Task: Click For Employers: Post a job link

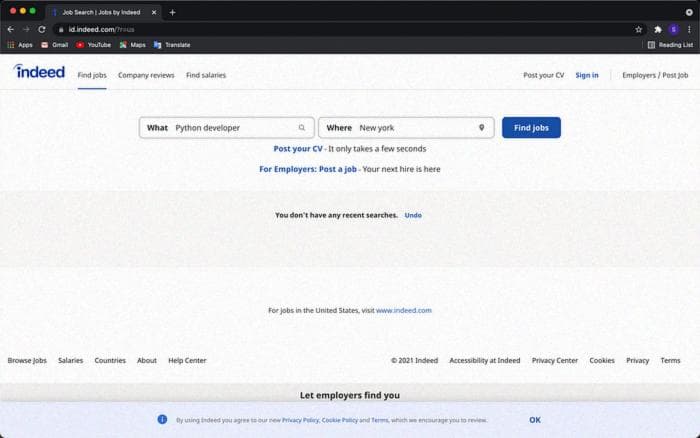Action: [x=308, y=169]
